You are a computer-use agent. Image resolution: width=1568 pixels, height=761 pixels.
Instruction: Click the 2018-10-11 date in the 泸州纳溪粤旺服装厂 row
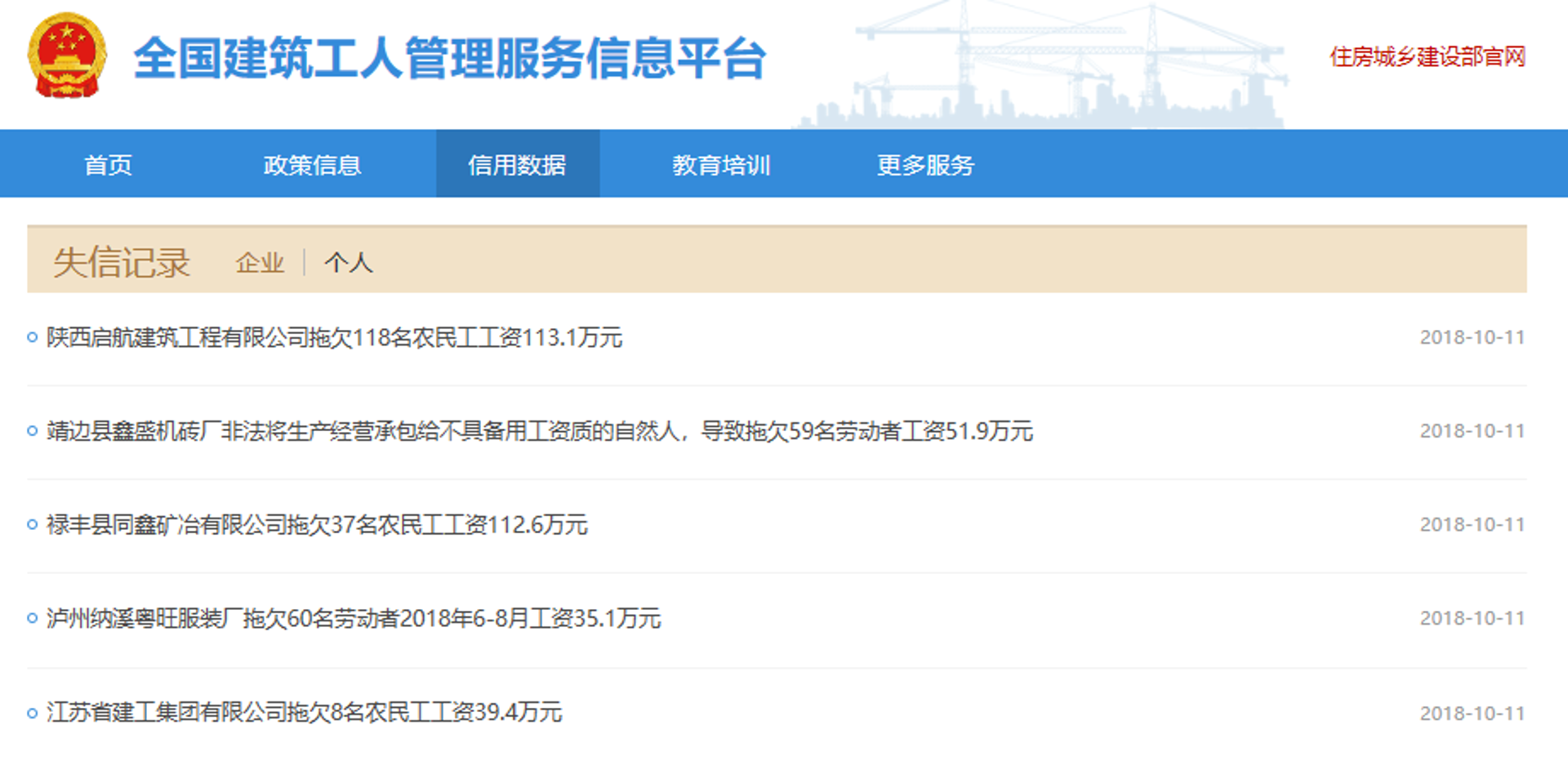1472,618
